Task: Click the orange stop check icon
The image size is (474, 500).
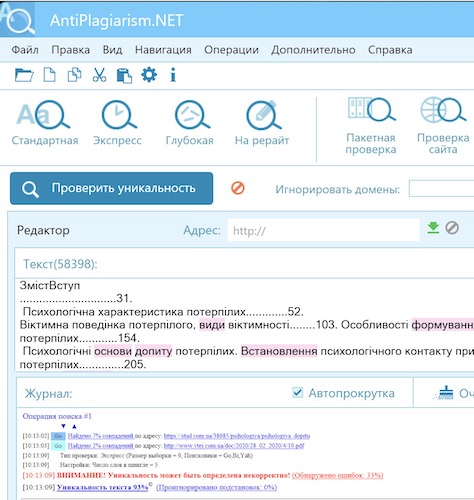Action: point(238,188)
